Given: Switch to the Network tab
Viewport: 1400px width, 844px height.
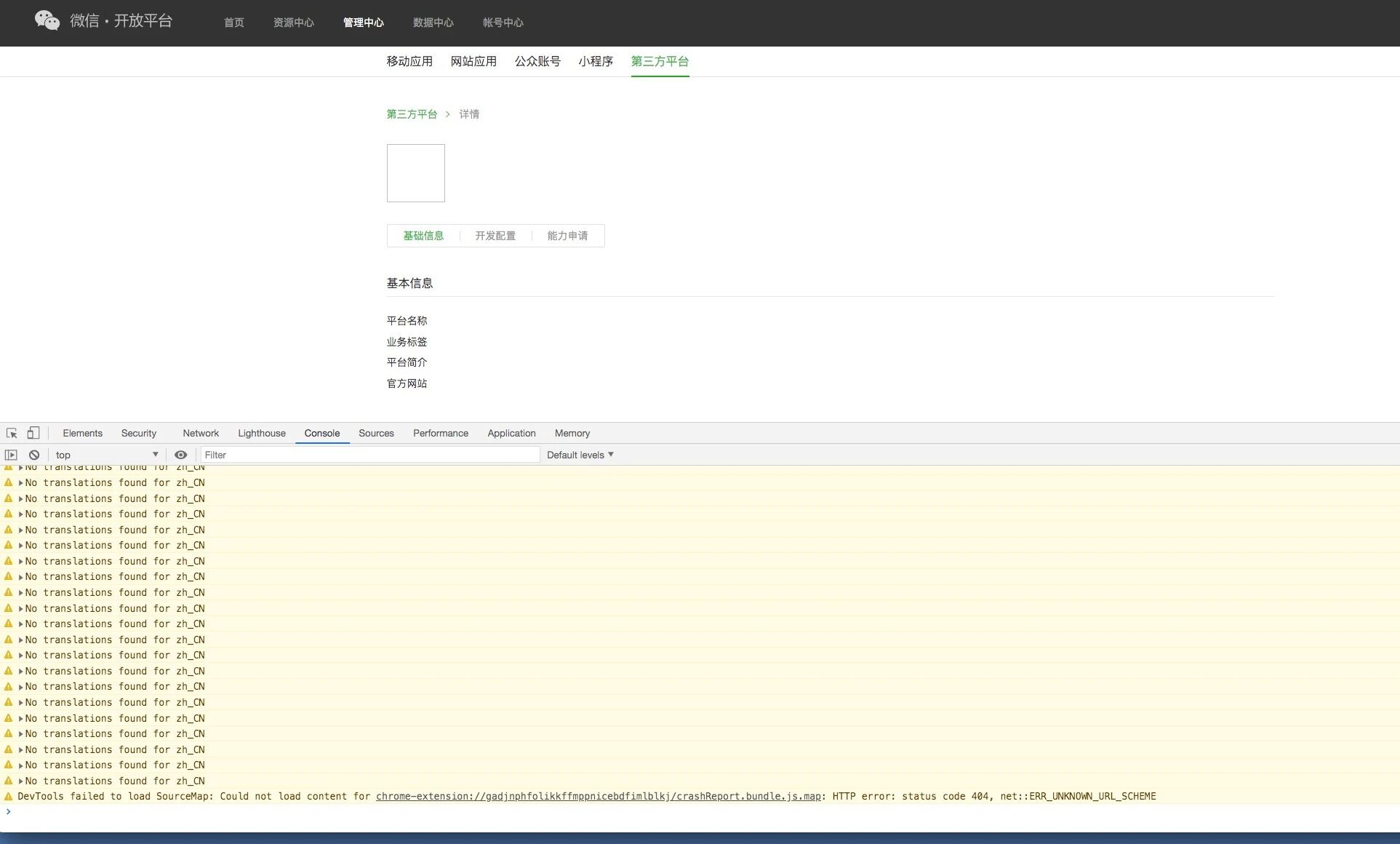Looking at the screenshot, I should [201, 433].
